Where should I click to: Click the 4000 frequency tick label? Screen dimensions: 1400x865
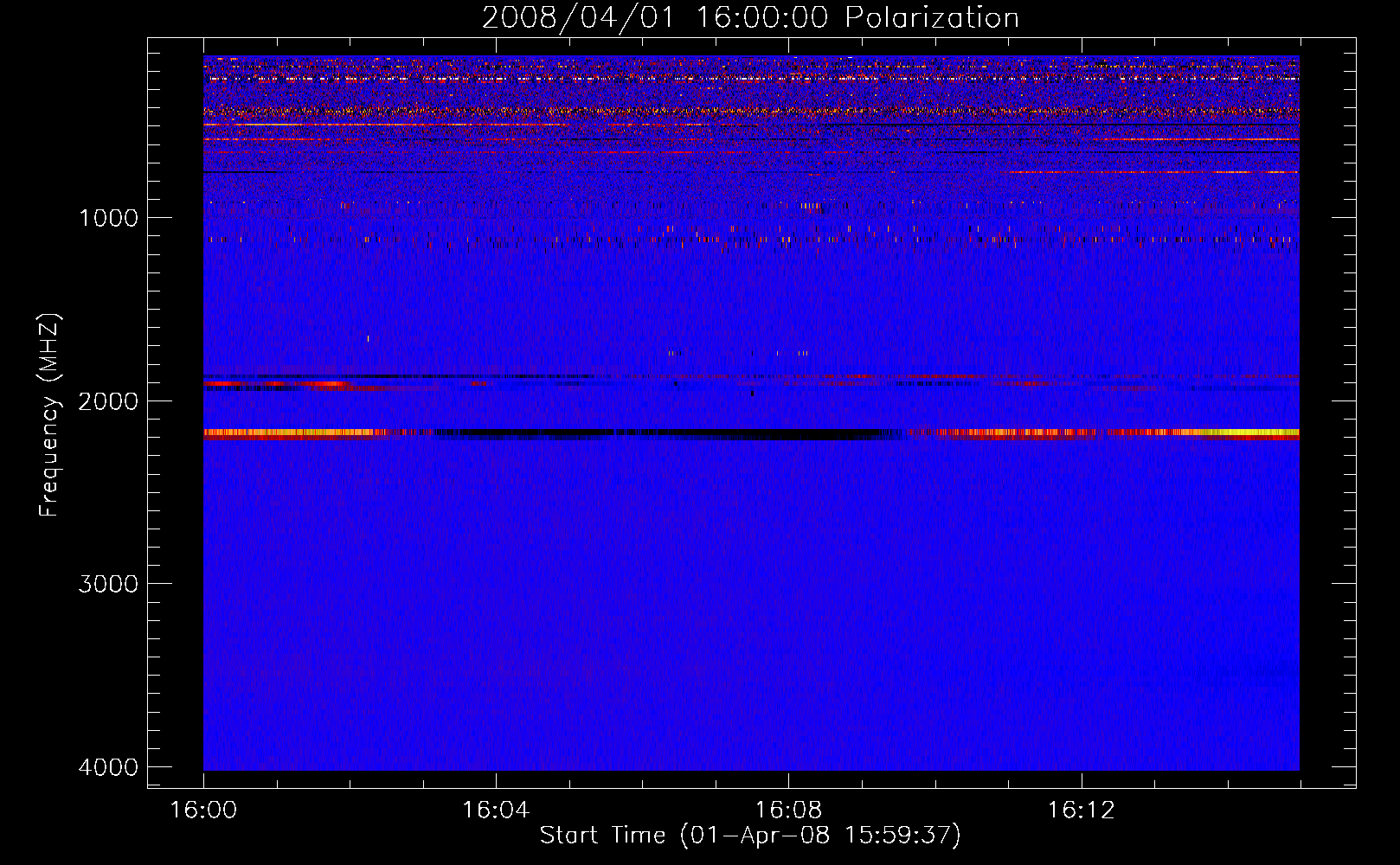[108, 767]
